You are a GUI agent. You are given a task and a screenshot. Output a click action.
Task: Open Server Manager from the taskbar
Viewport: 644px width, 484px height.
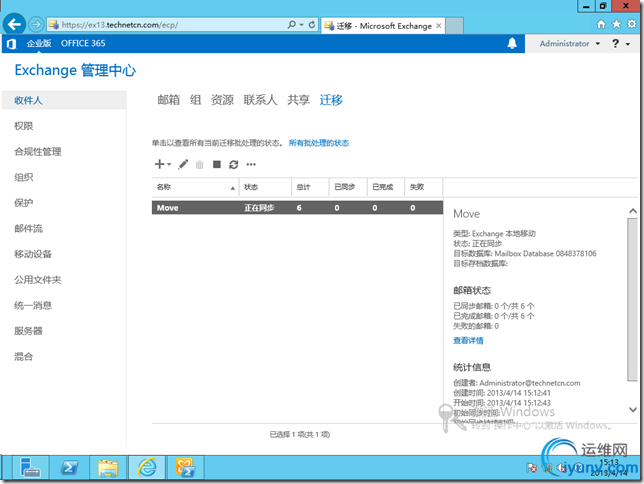click(x=30, y=468)
